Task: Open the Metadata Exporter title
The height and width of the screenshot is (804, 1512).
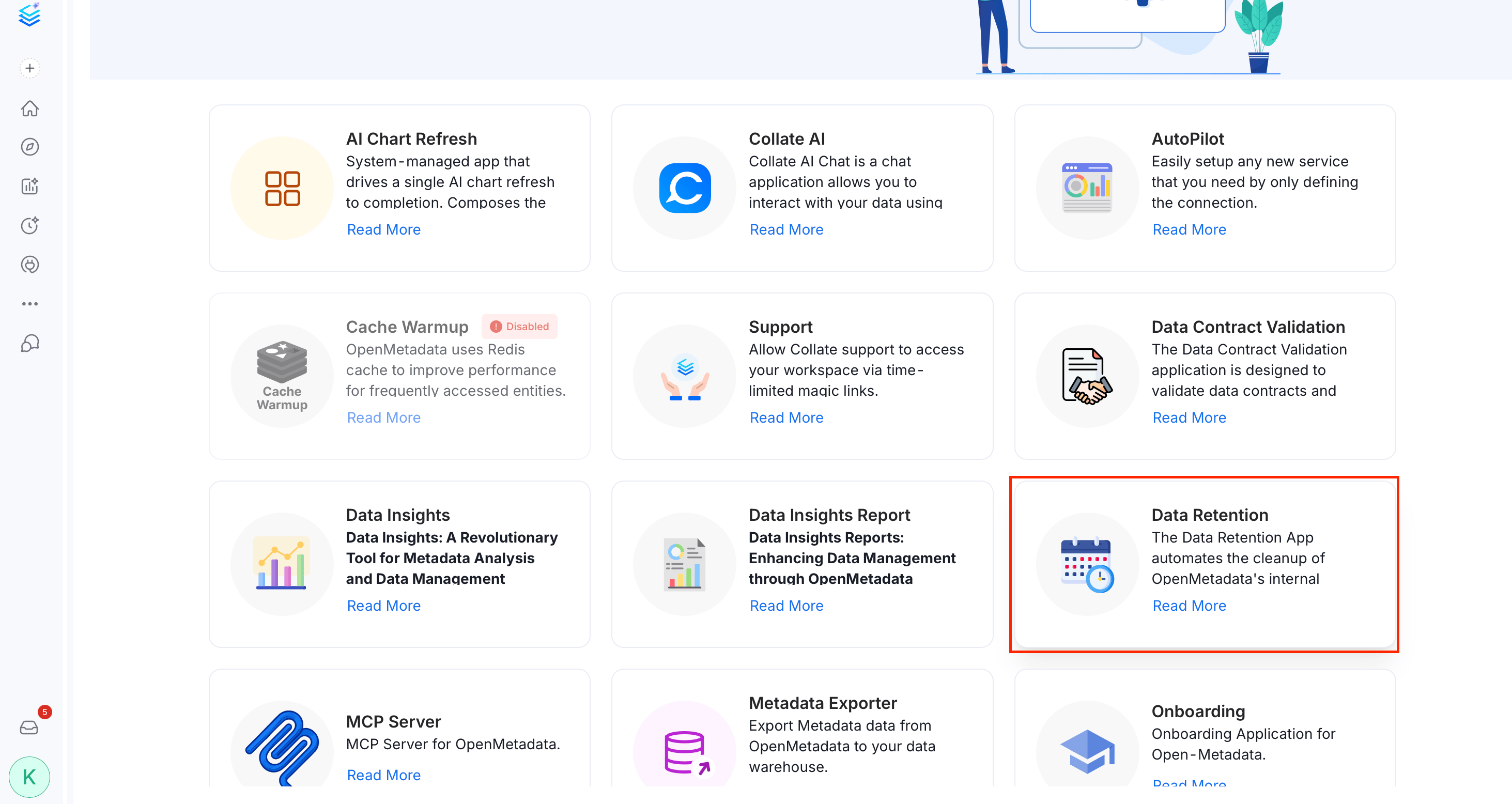Action: 822,703
